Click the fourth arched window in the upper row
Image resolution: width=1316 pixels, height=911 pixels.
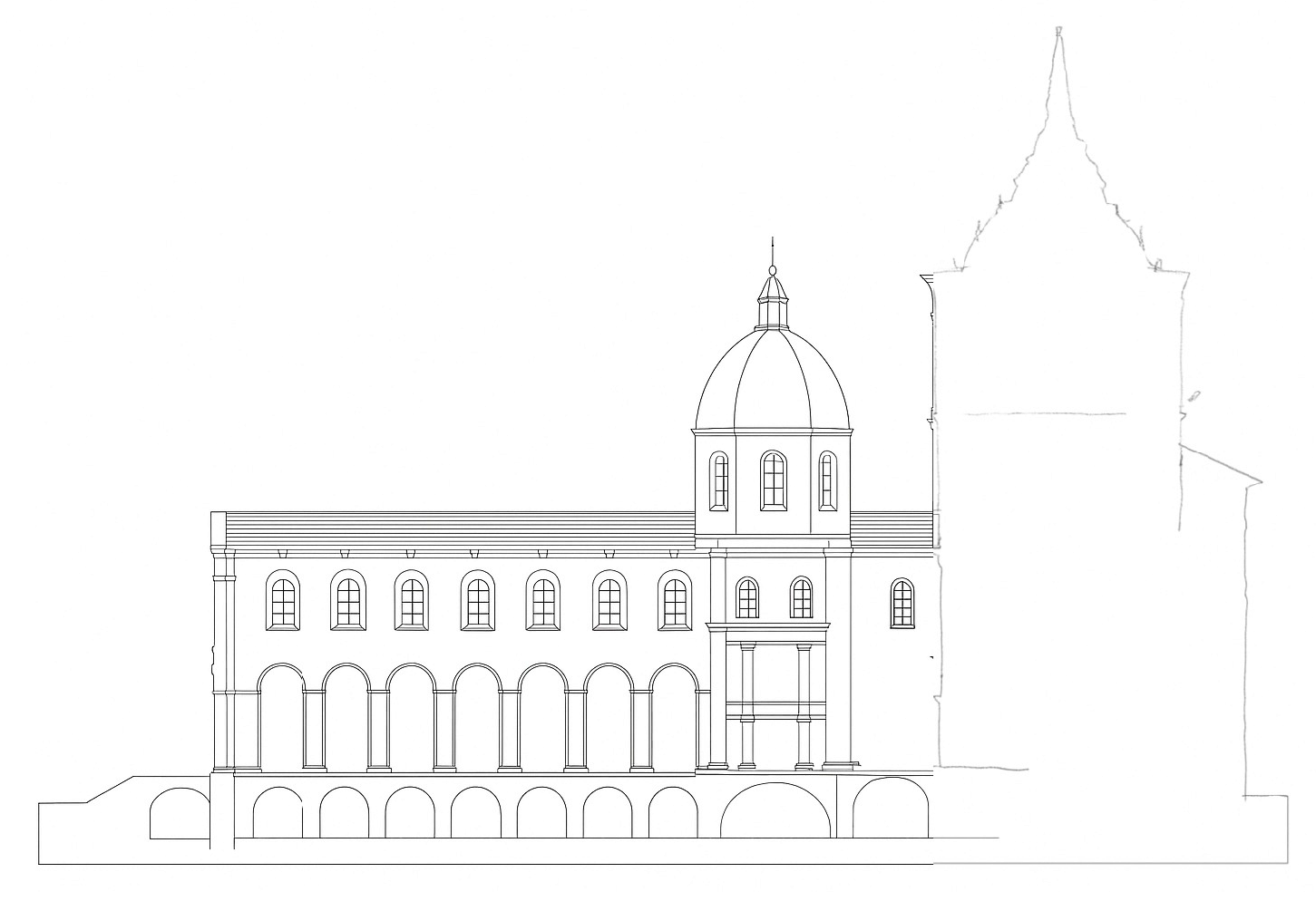pos(478,600)
